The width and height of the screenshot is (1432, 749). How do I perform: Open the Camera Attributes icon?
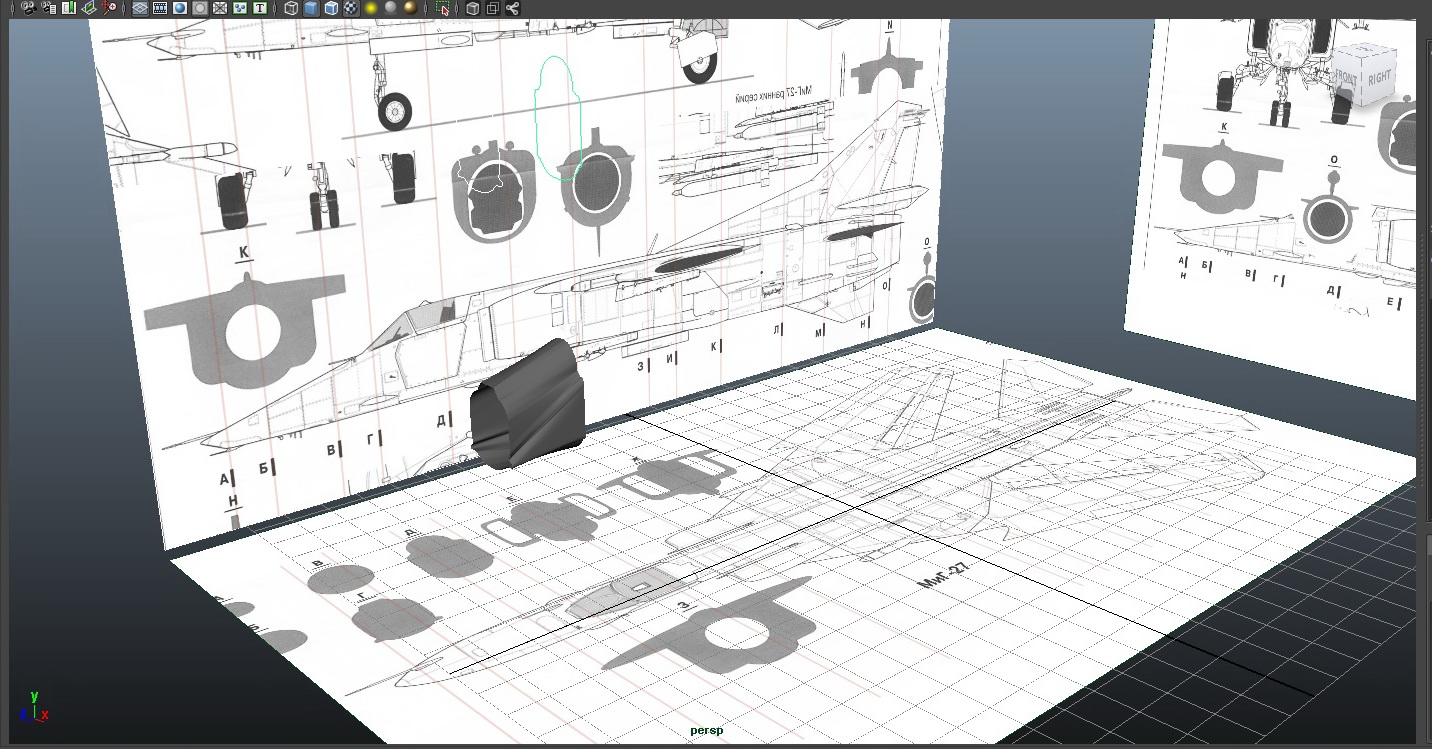tap(49, 8)
